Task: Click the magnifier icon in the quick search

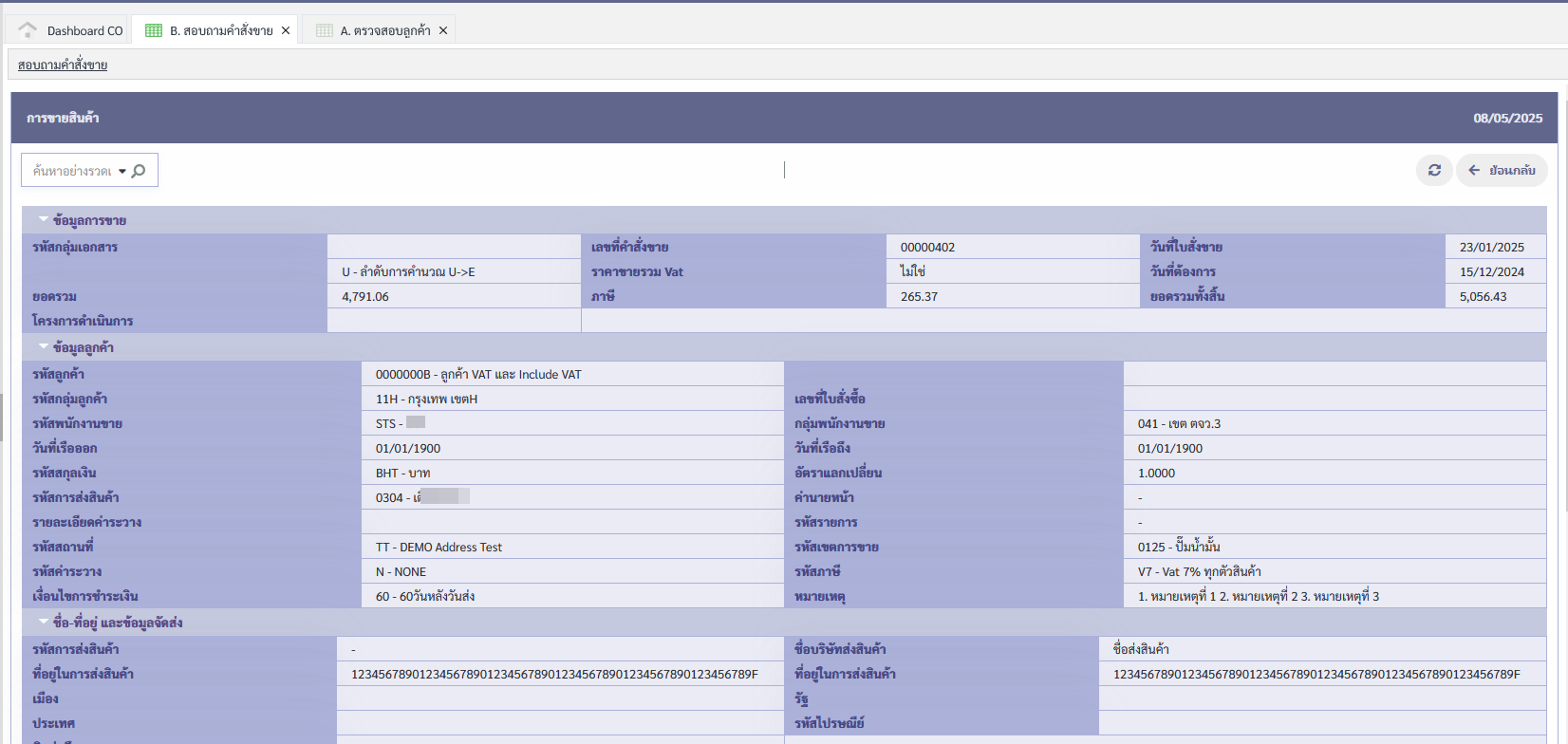Action: (x=139, y=171)
